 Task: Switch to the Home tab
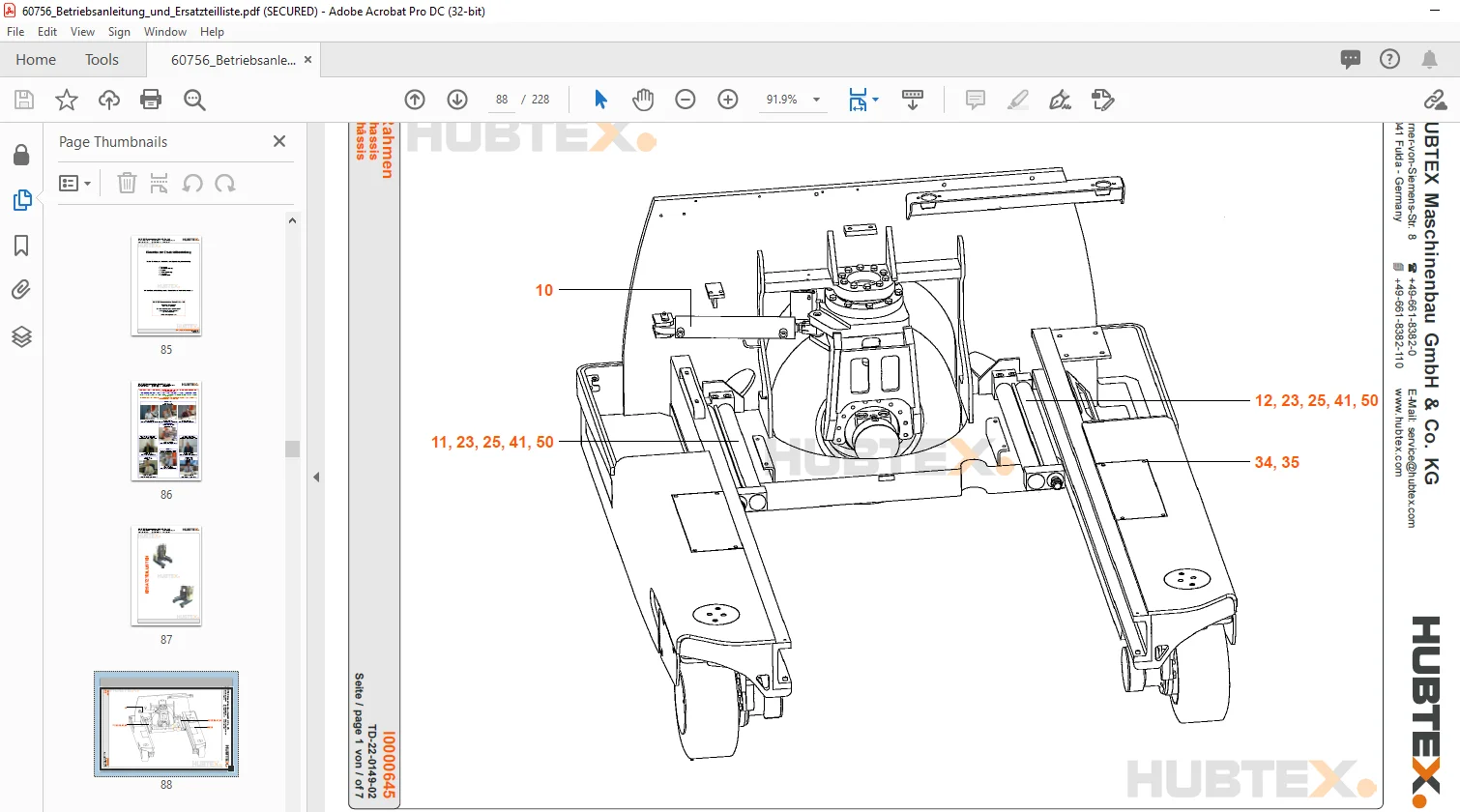pyautogui.click(x=36, y=60)
